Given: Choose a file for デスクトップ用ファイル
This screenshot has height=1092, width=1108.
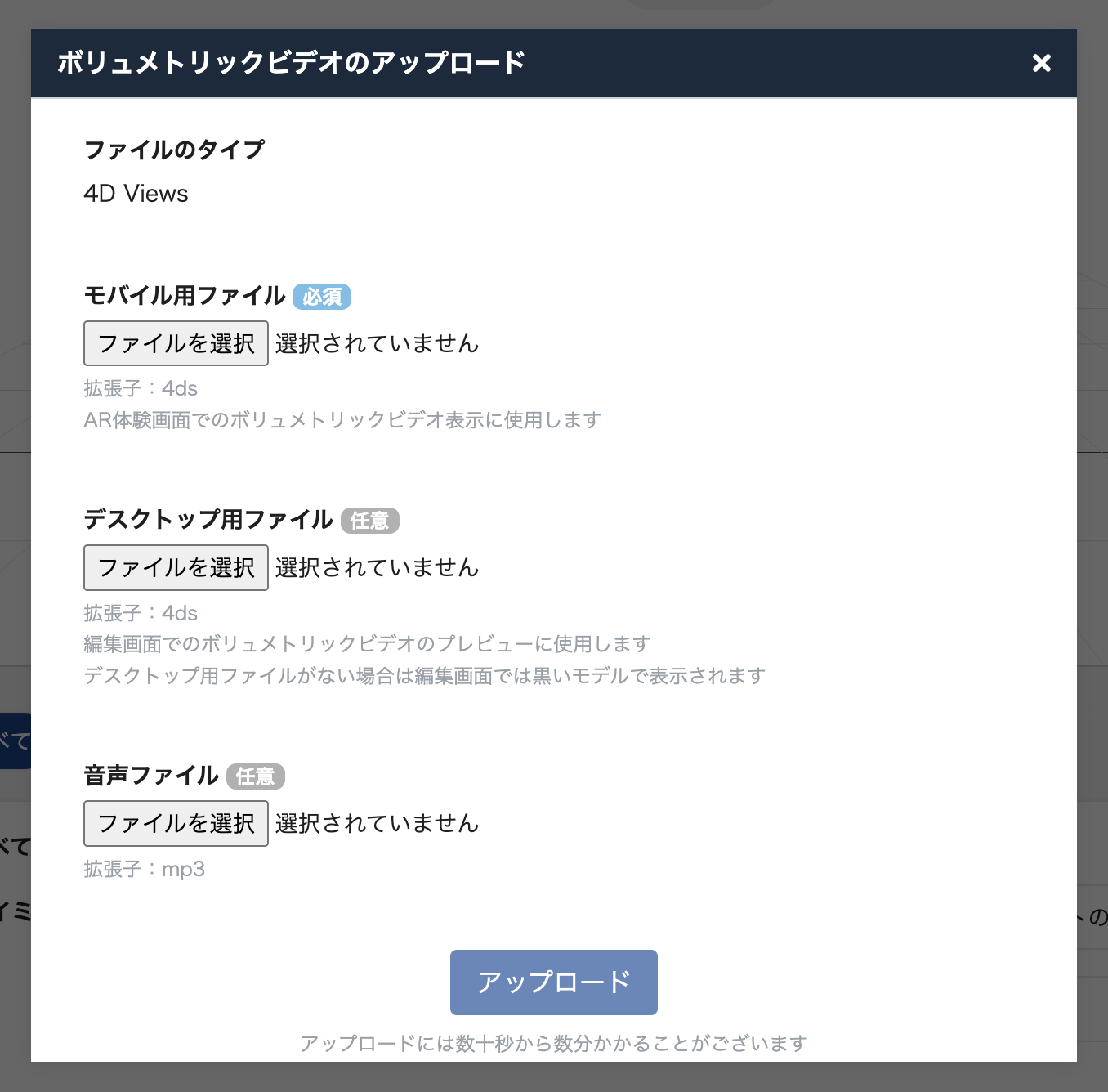Looking at the screenshot, I should click(x=176, y=567).
